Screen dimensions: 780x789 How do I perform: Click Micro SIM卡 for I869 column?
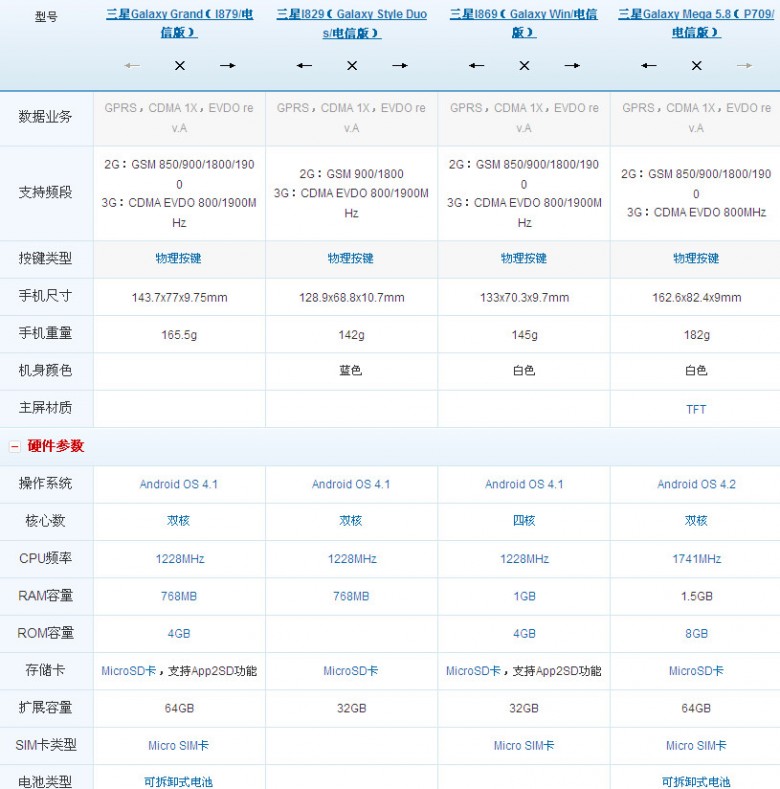pyautogui.click(x=524, y=746)
